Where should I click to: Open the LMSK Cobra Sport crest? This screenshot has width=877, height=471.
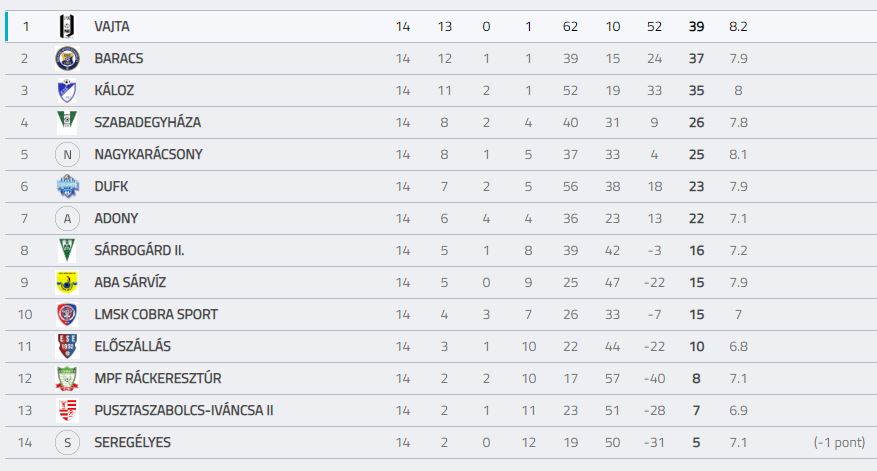tap(67, 314)
